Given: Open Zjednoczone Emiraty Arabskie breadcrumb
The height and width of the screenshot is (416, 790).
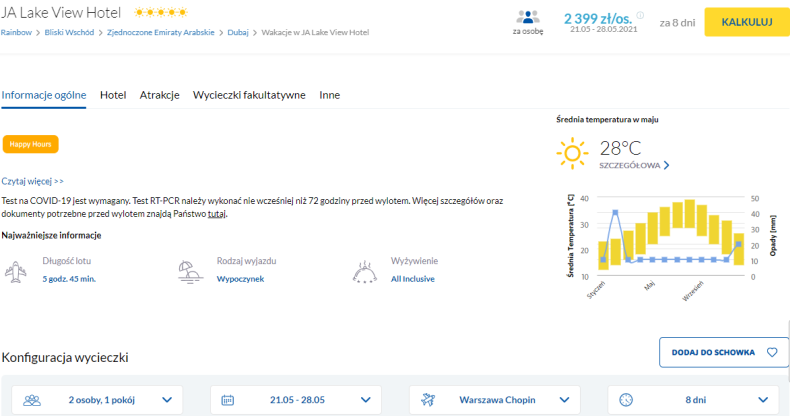Looking at the screenshot, I should tap(161, 32).
